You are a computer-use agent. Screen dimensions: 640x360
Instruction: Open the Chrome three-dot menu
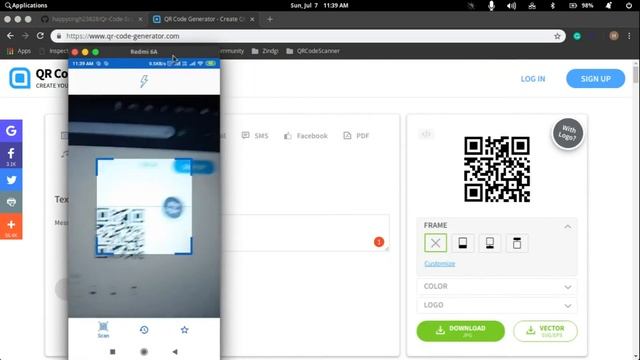[629, 36]
